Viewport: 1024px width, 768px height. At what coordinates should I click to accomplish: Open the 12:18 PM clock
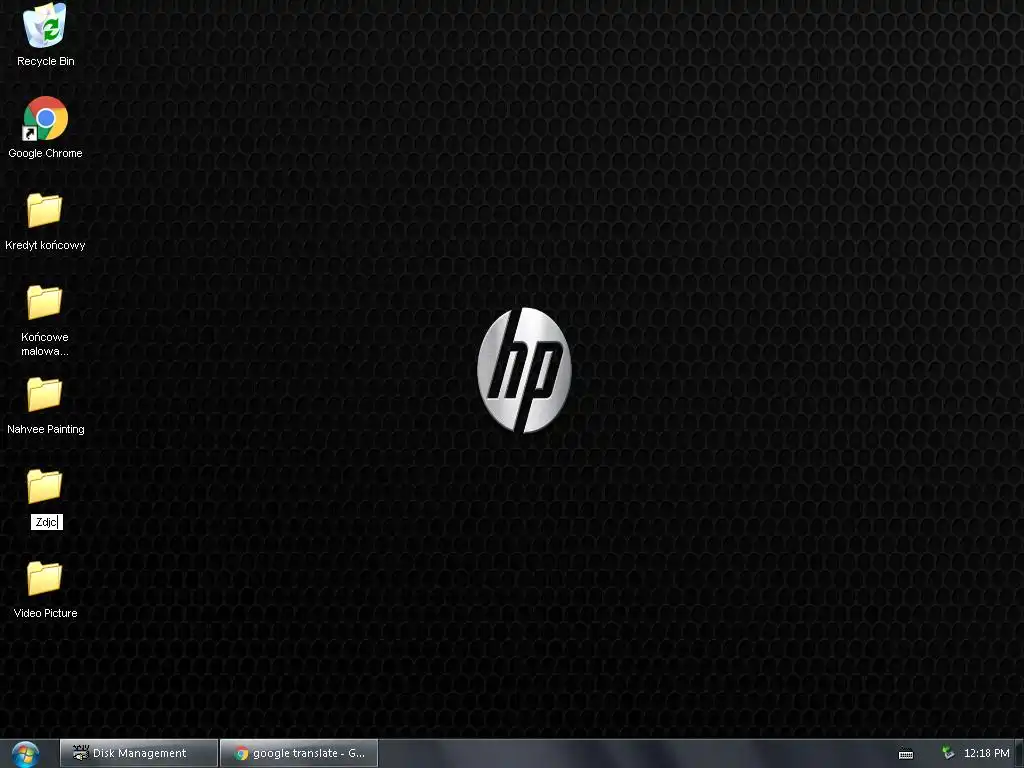tap(986, 753)
